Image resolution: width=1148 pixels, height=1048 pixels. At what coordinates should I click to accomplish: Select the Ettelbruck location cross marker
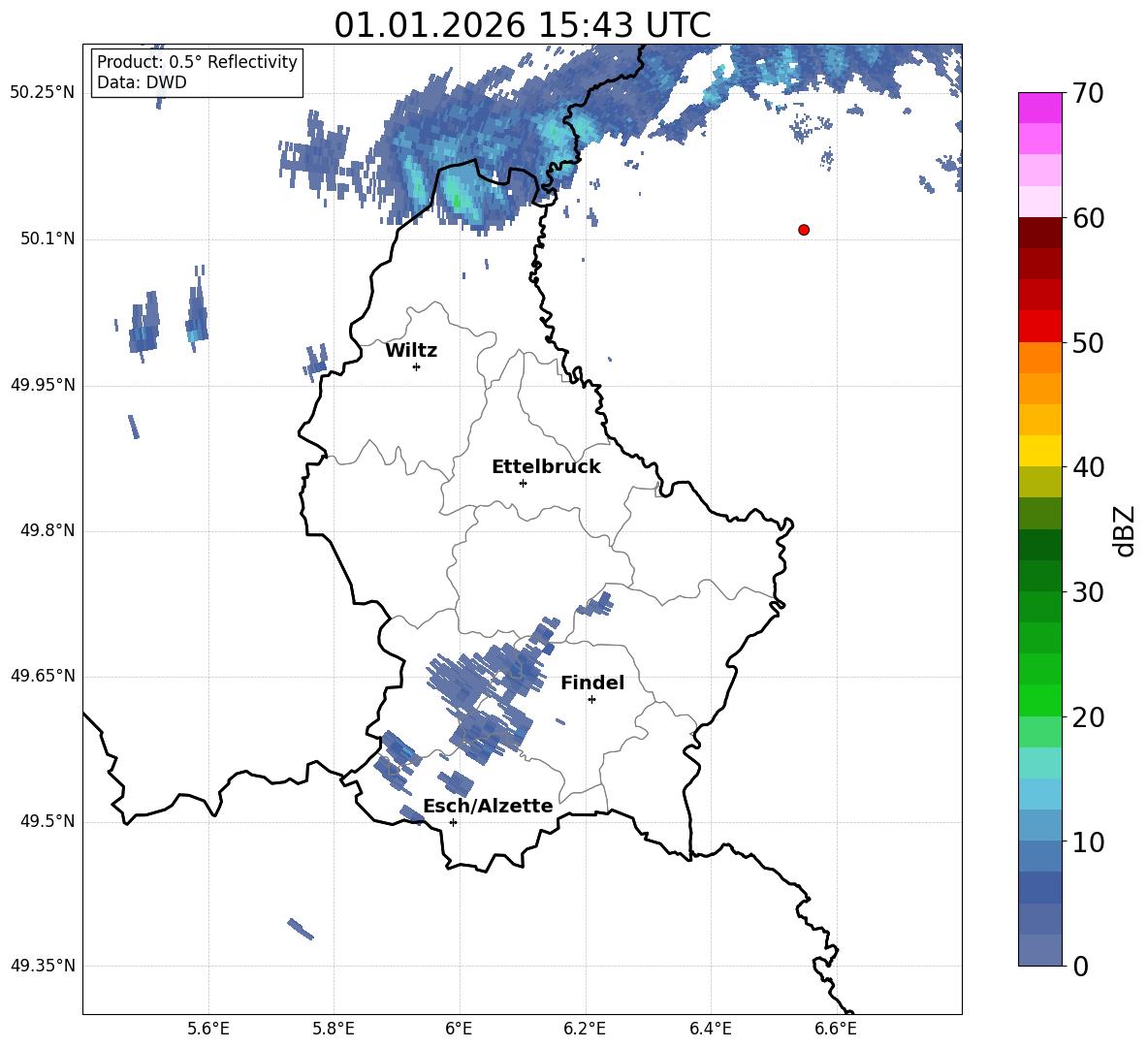tap(523, 483)
